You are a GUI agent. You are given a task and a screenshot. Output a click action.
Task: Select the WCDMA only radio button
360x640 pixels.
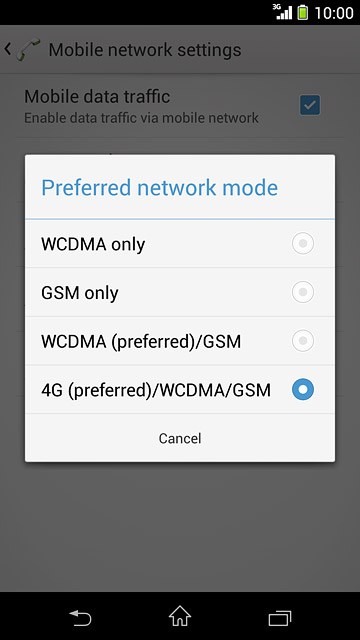pos(303,244)
